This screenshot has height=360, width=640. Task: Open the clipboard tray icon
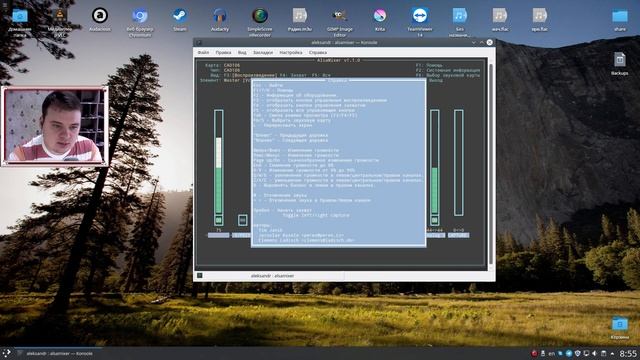(603, 353)
